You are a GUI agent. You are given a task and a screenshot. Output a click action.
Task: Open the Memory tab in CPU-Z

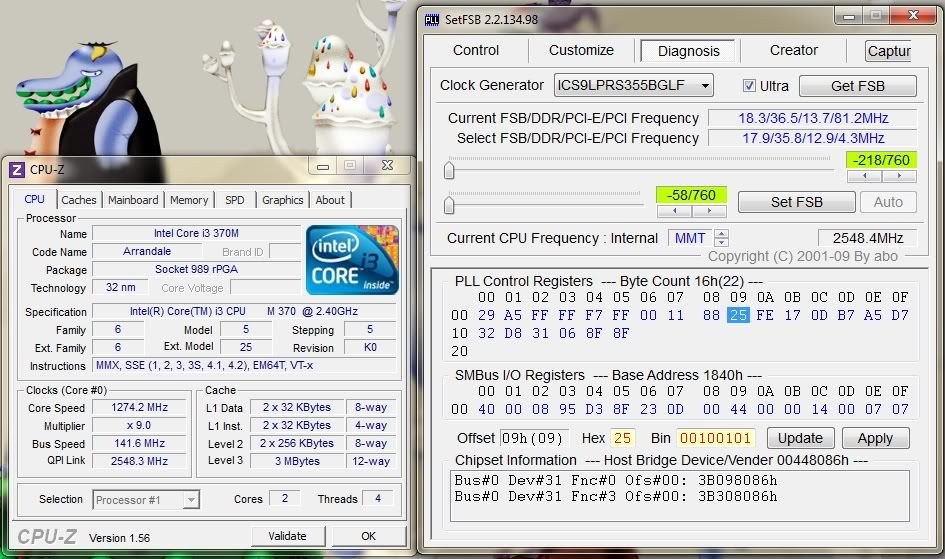[189, 200]
